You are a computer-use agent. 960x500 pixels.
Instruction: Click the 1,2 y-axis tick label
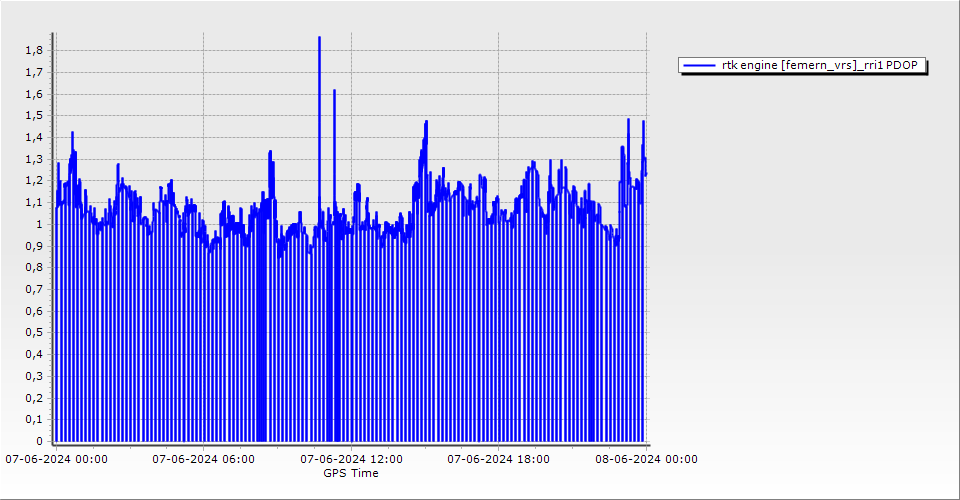click(33, 181)
